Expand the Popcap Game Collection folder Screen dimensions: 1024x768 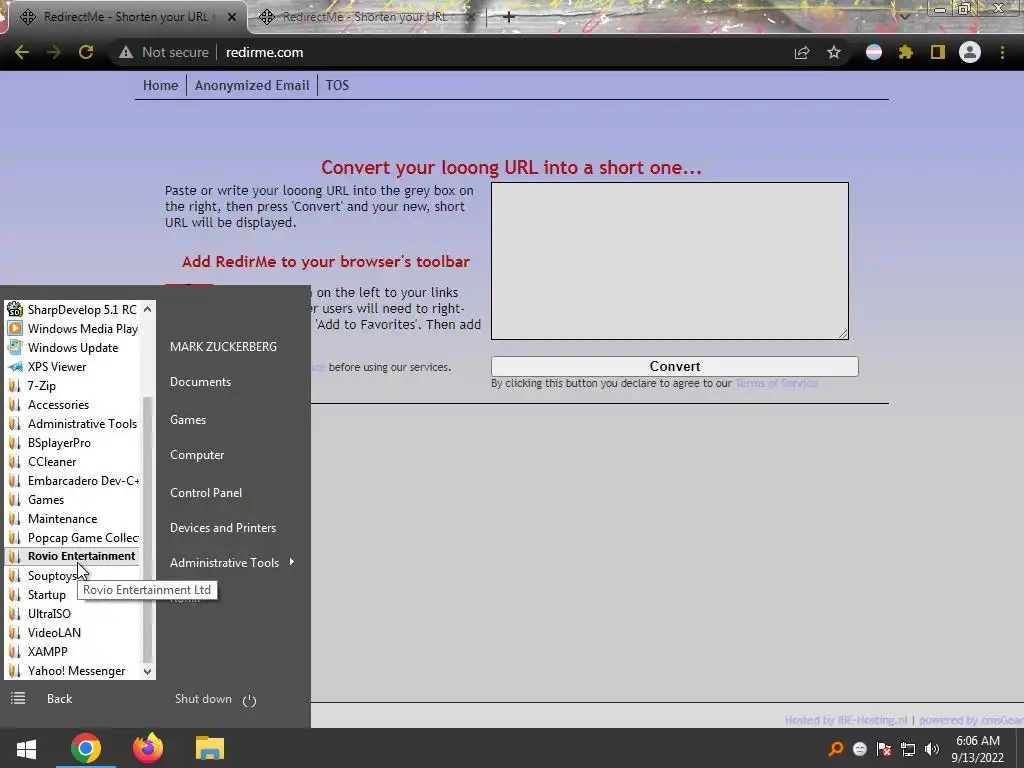click(x=72, y=537)
